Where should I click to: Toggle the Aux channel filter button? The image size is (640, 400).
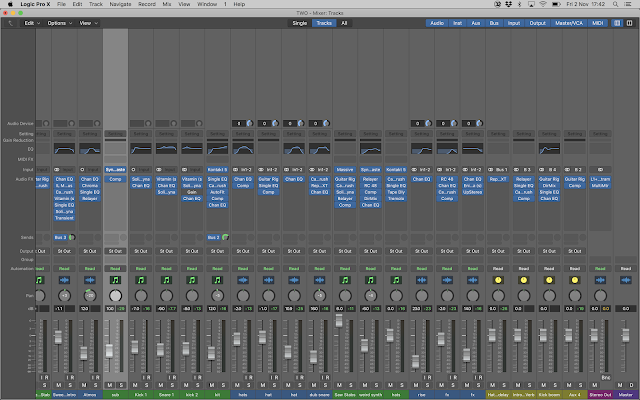pos(476,23)
